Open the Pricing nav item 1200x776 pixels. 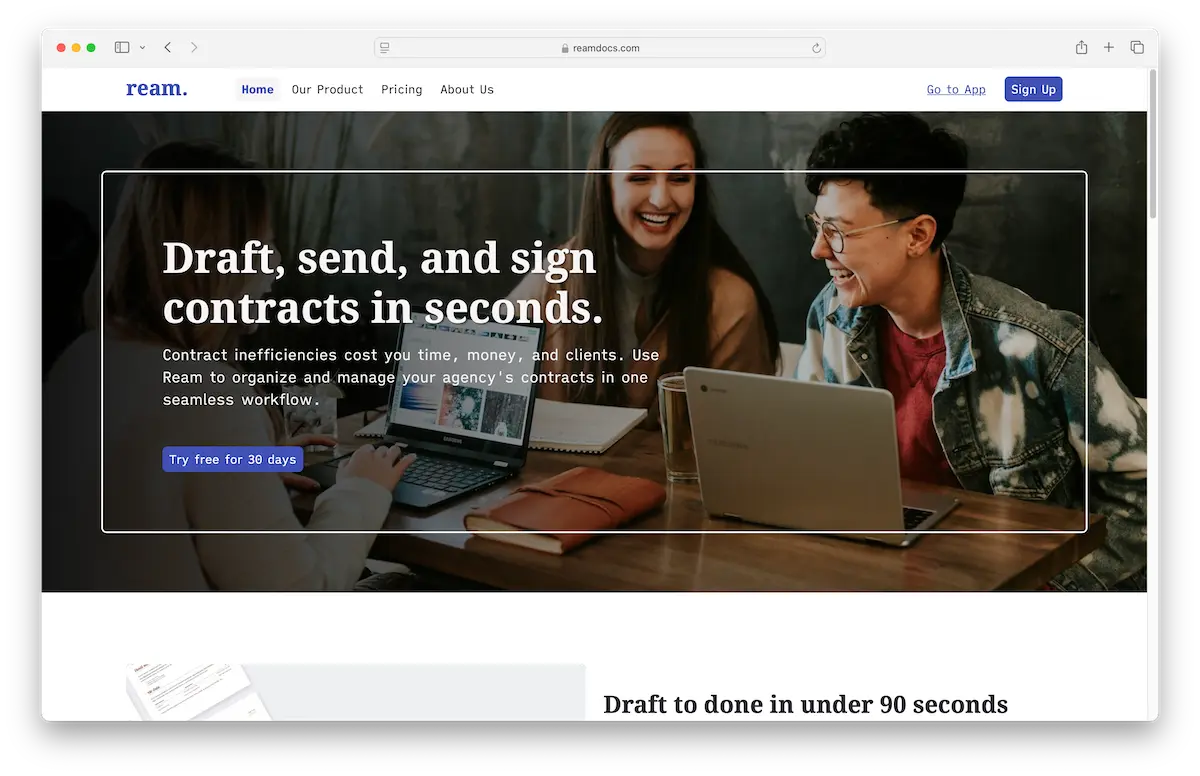[x=402, y=89]
